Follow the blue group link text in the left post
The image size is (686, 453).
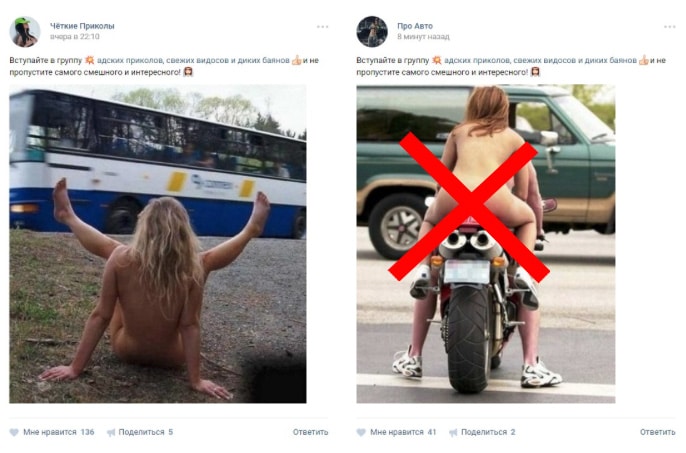(x=193, y=60)
